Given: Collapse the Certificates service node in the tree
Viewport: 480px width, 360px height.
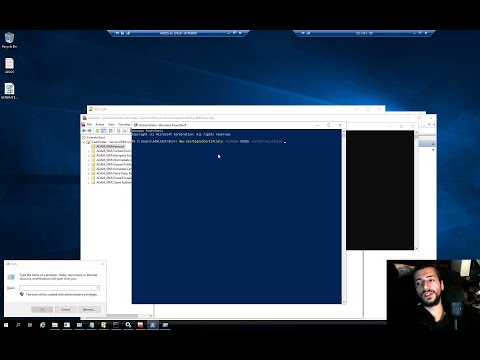Looking at the screenshot, I should [x=84, y=142].
